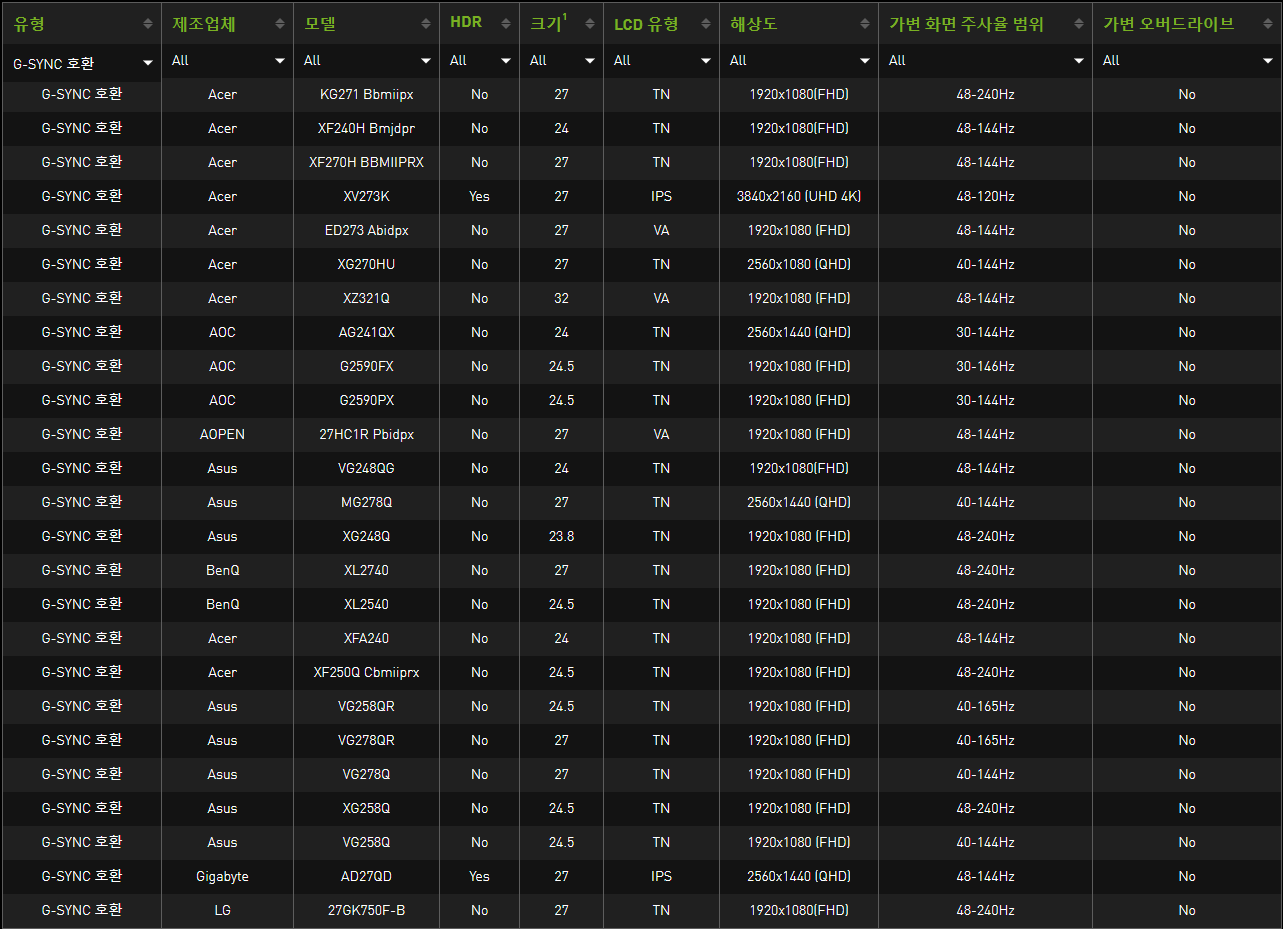This screenshot has height=929, width=1283.
Task: Click the 32 size cell
Action: click(561, 299)
